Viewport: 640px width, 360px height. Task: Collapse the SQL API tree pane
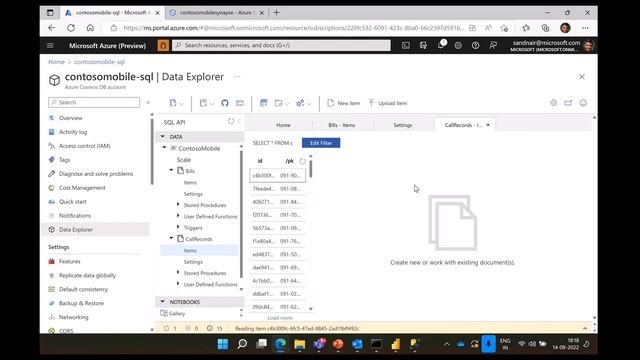coord(239,121)
